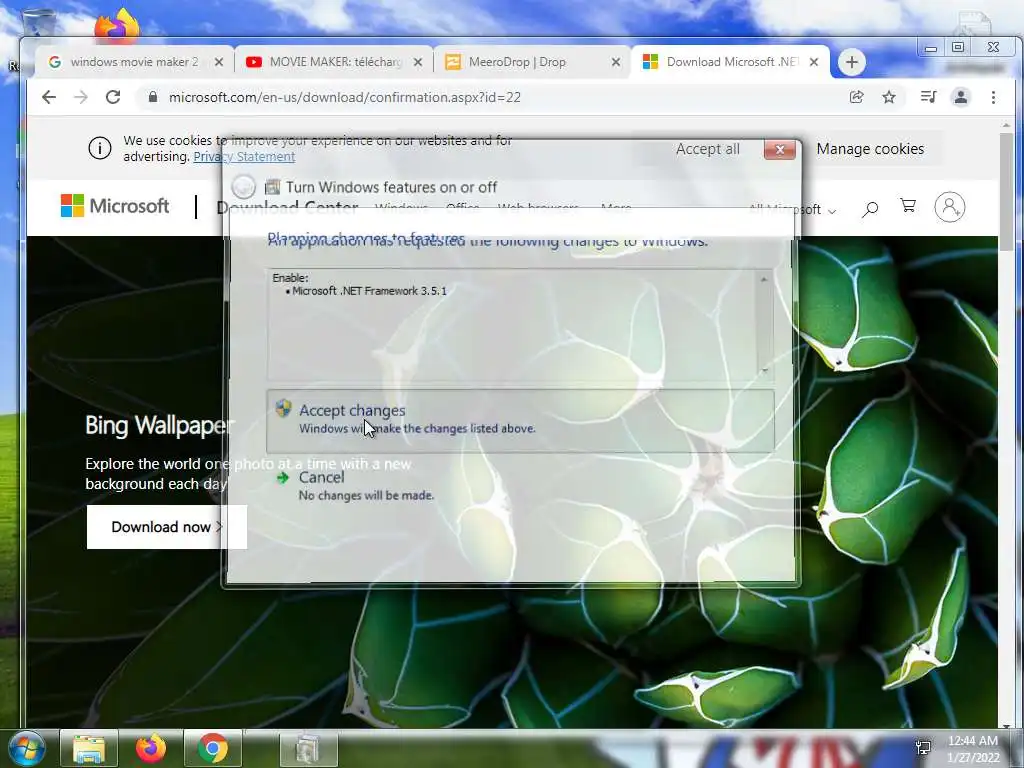Close the MOVIE MAKER YouTube tab
Screen dimensions: 1024x768
(x=418, y=62)
